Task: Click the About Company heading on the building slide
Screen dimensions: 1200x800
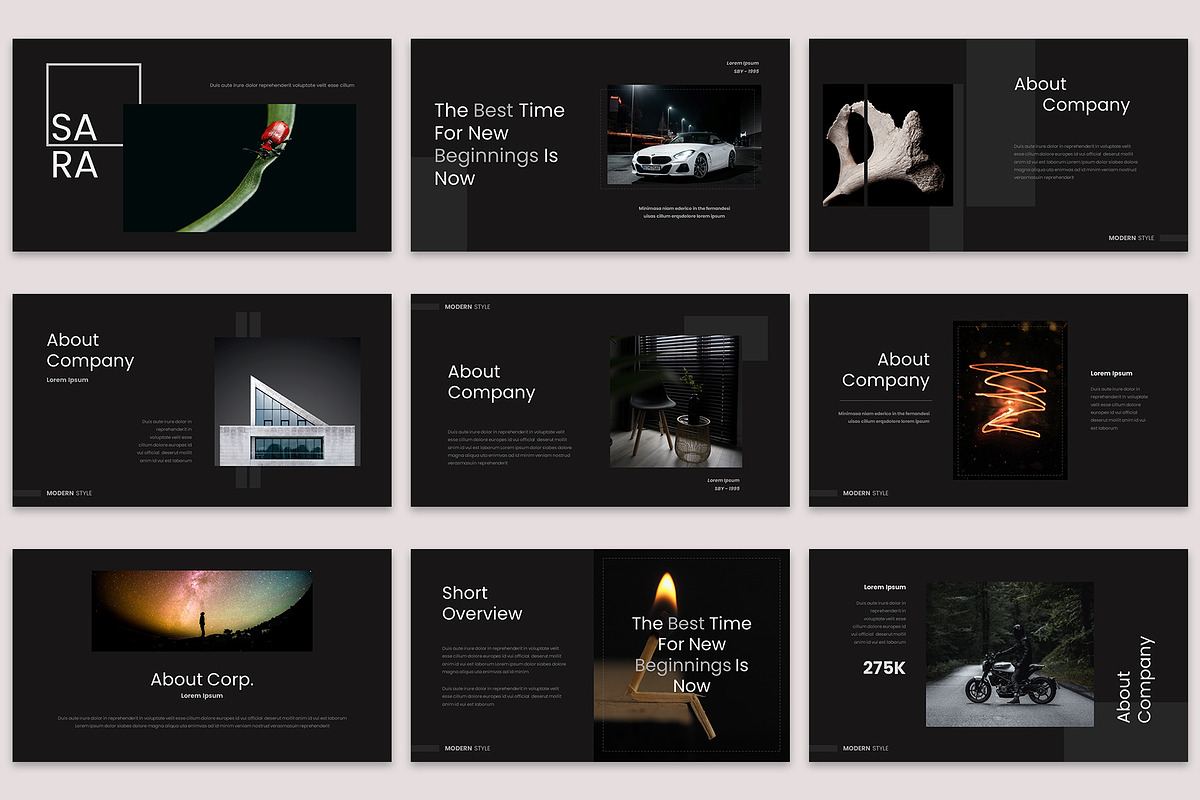Action: click(90, 351)
